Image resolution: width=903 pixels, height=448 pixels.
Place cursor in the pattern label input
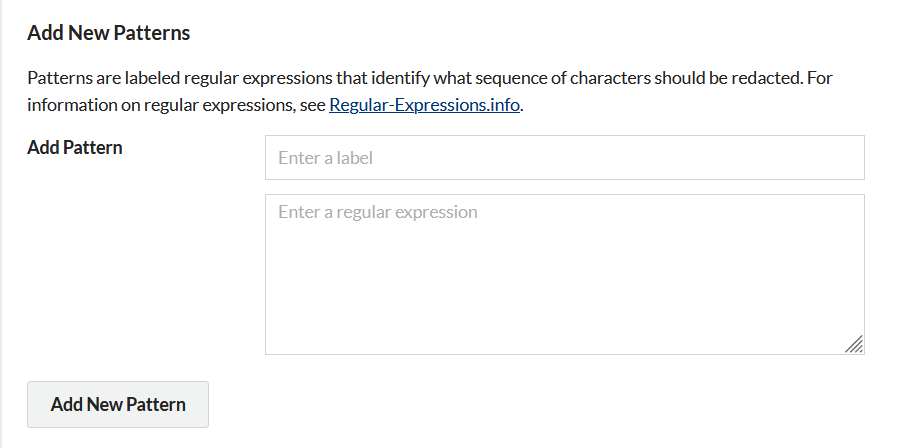pyautogui.click(x=565, y=158)
